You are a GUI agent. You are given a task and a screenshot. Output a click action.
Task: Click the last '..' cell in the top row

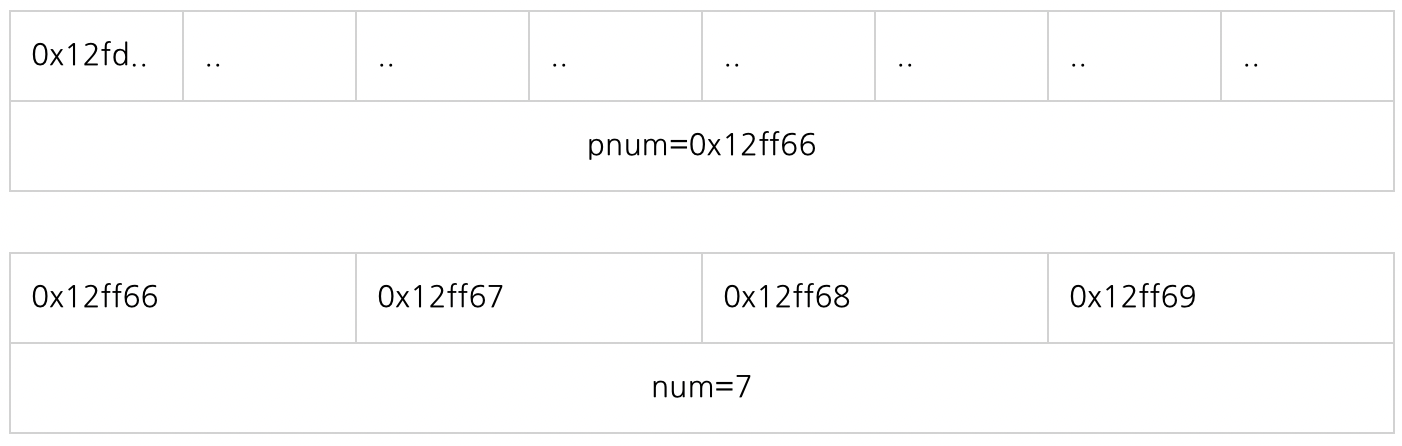(1308, 56)
